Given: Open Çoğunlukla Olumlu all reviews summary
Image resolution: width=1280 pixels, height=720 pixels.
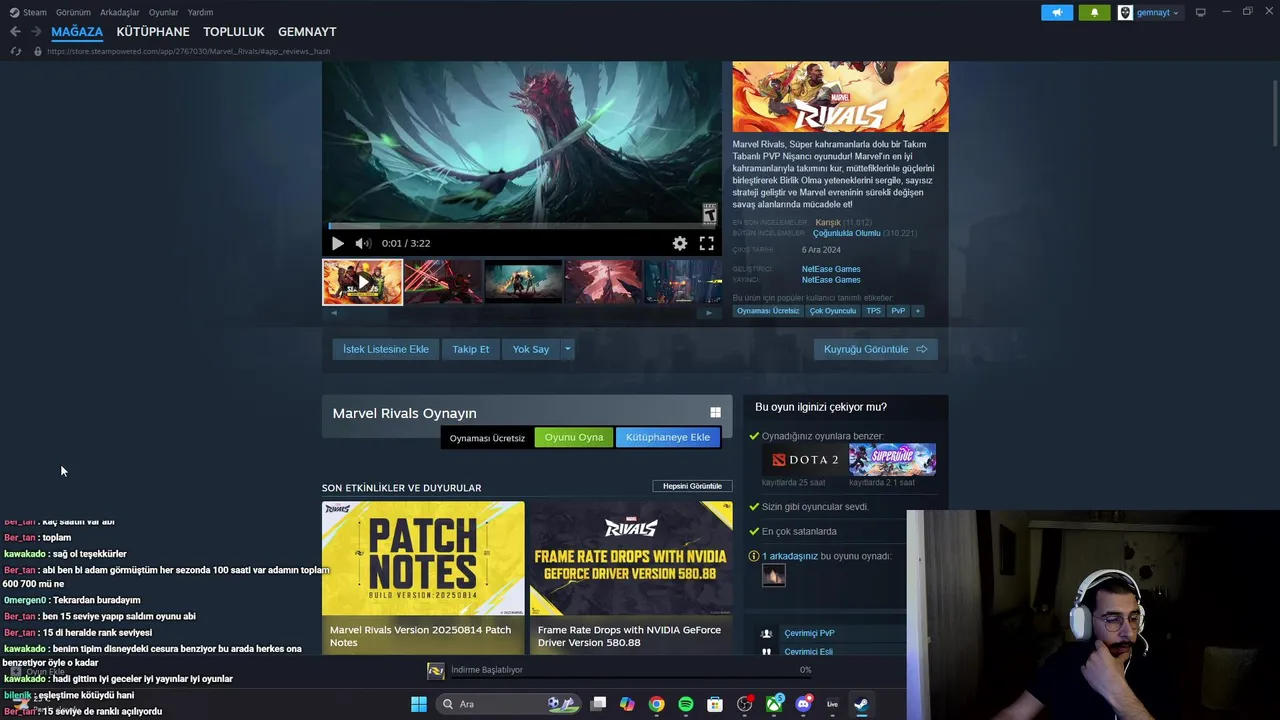Looking at the screenshot, I should (x=846, y=233).
